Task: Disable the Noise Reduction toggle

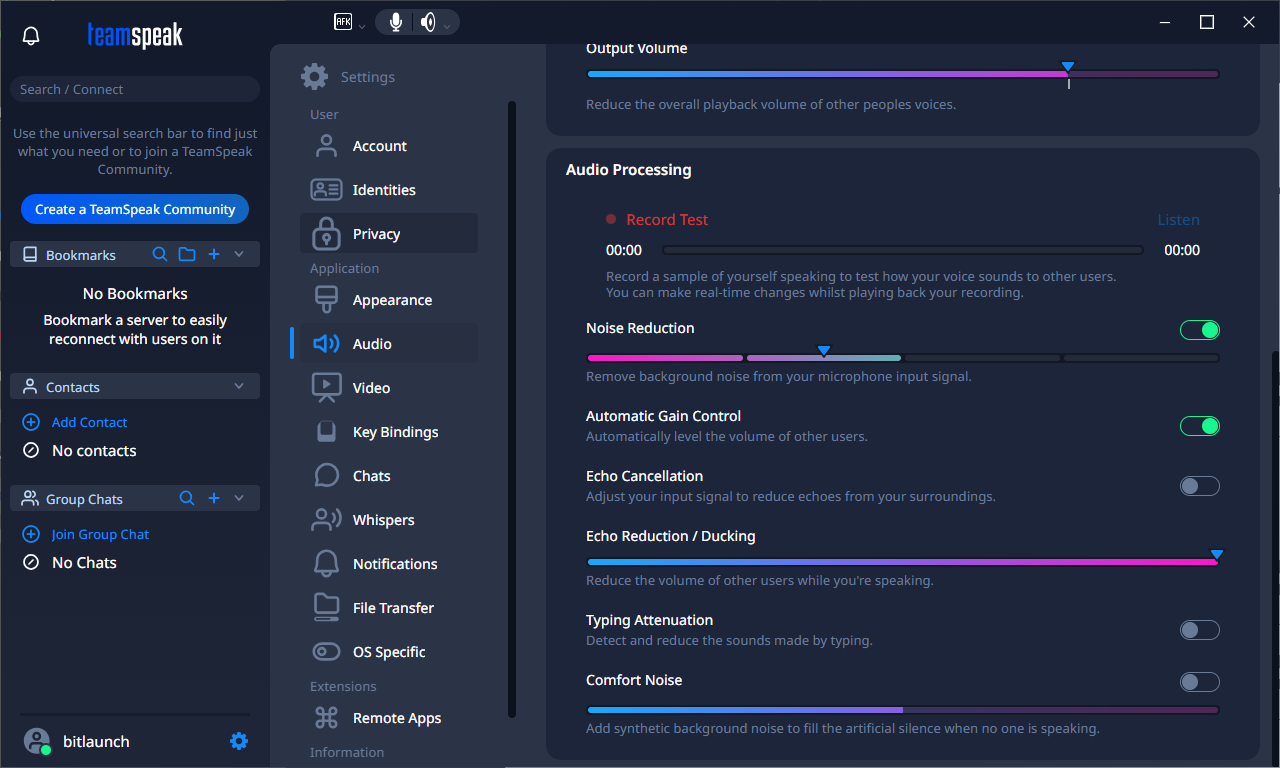Action: (x=1199, y=330)
